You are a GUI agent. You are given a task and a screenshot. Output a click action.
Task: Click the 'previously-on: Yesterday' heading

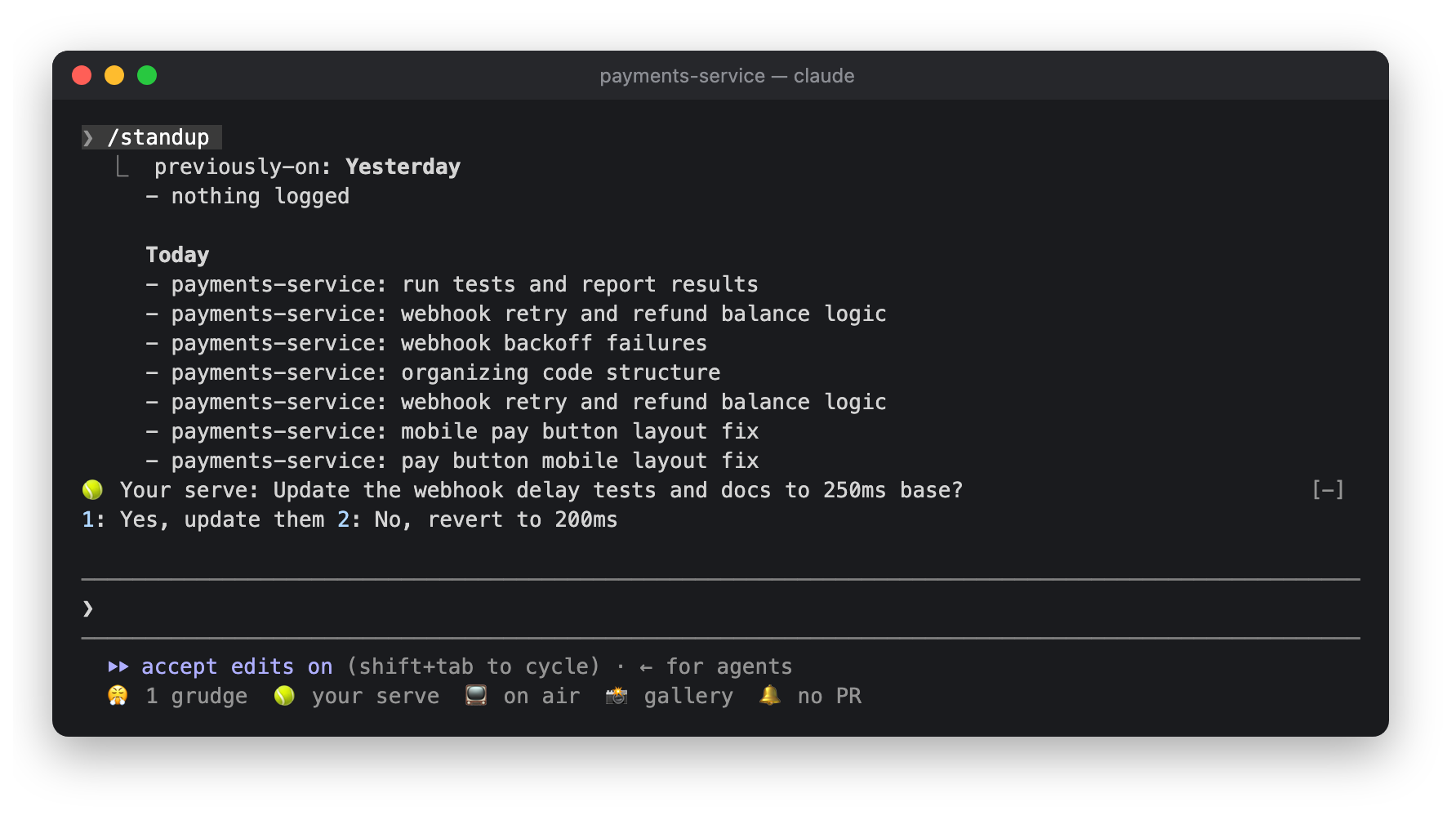308,167
